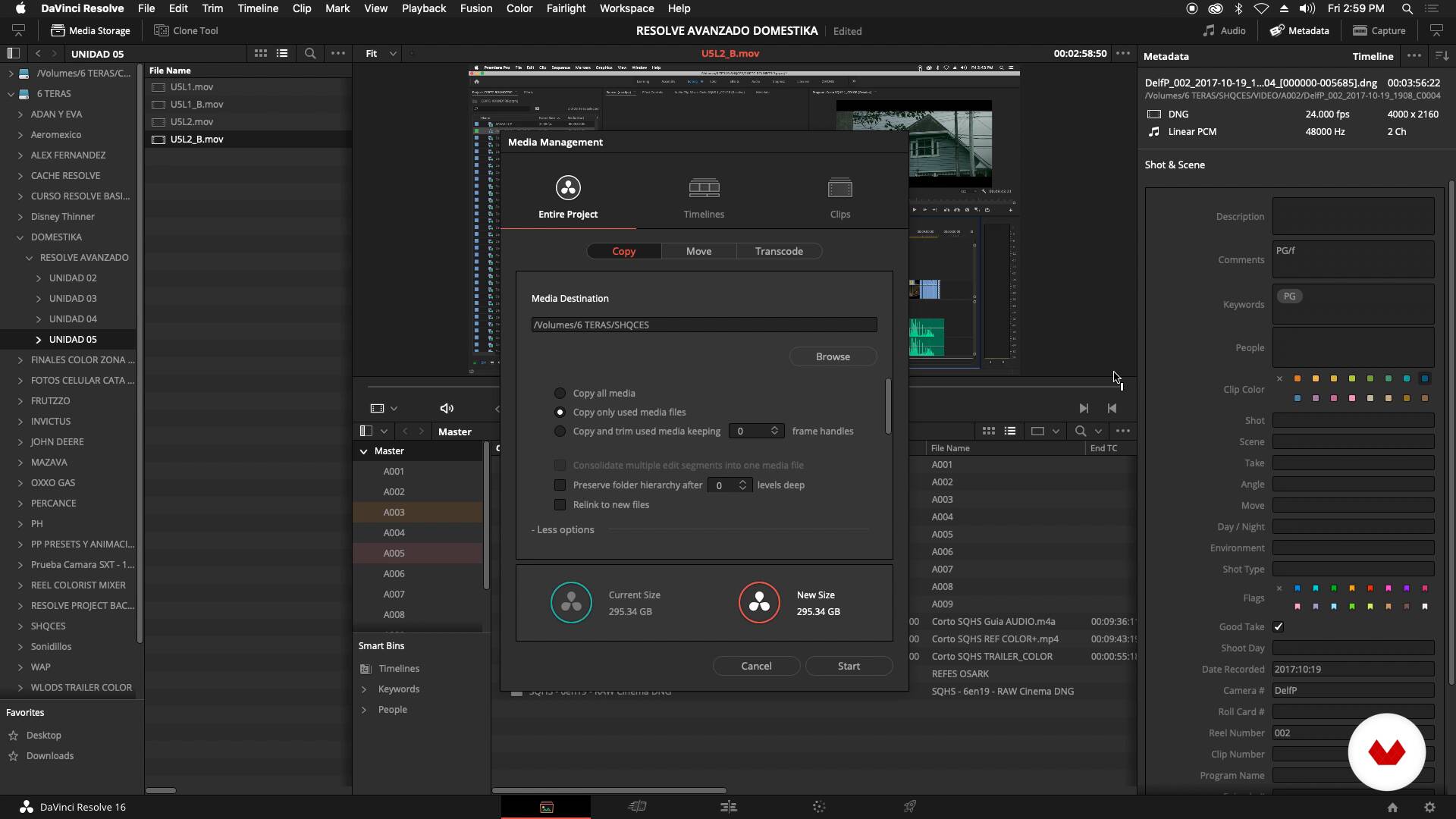The image size is (1456, 819).
Task: Open the Edit page icon in bottom bar
Action: pyautogui.click(x=728, y=807)
